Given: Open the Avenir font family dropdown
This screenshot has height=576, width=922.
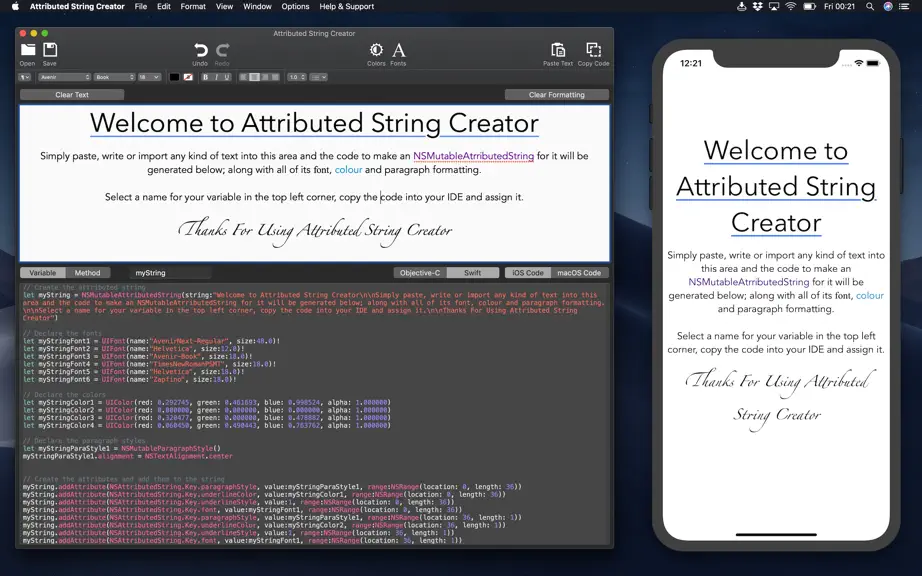Looking at the screenshot, I should (64, 77).
